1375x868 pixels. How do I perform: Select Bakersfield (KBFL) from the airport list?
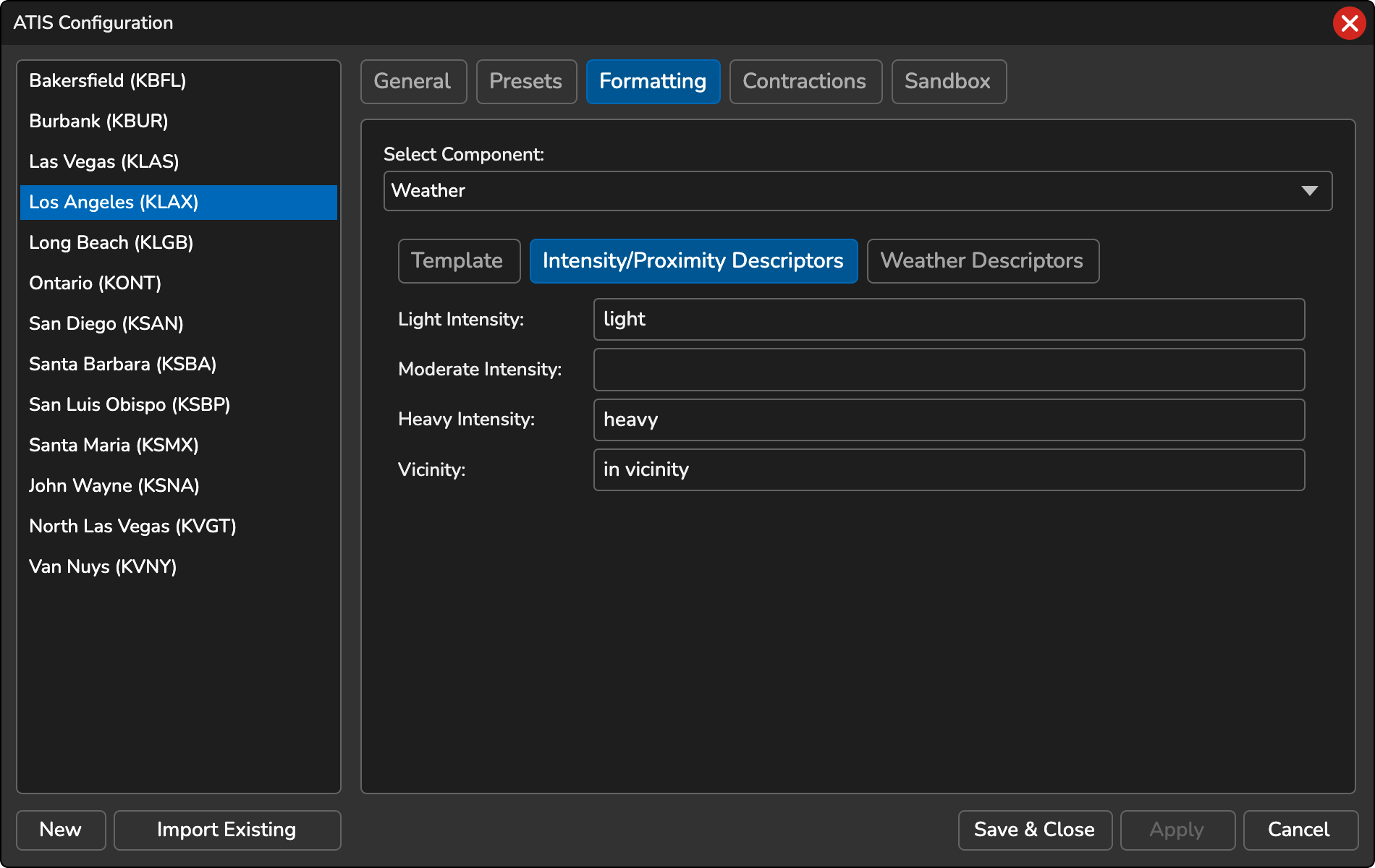[107, 80]
